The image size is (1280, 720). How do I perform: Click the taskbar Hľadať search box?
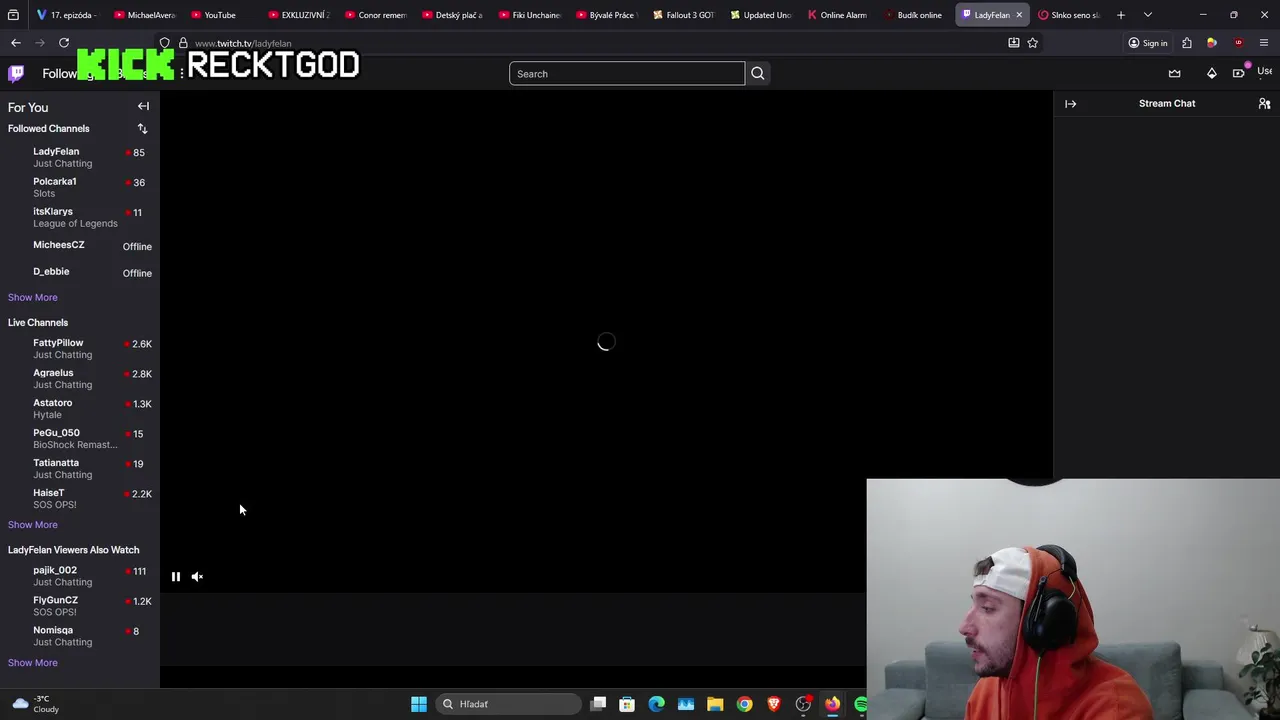pyautogui.click(x=508, y=704)
